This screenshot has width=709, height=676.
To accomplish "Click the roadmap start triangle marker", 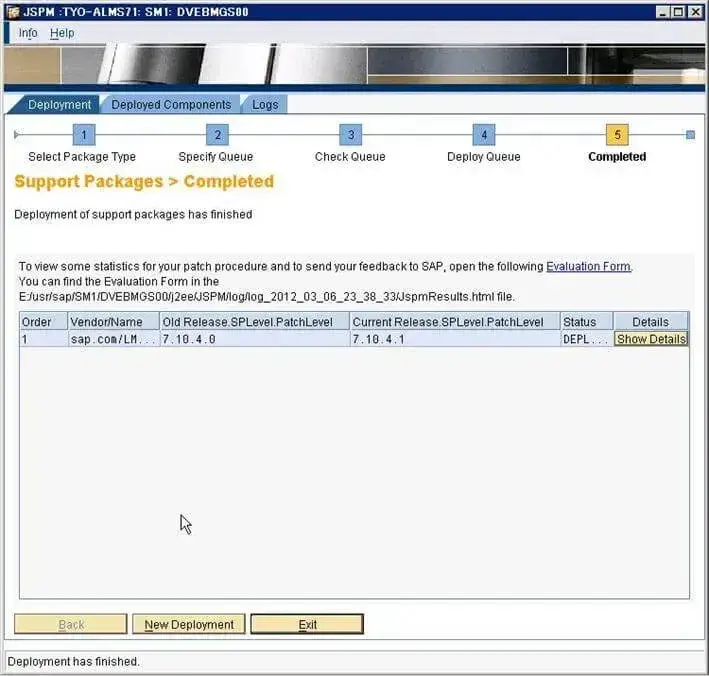I will click(17, 135).
